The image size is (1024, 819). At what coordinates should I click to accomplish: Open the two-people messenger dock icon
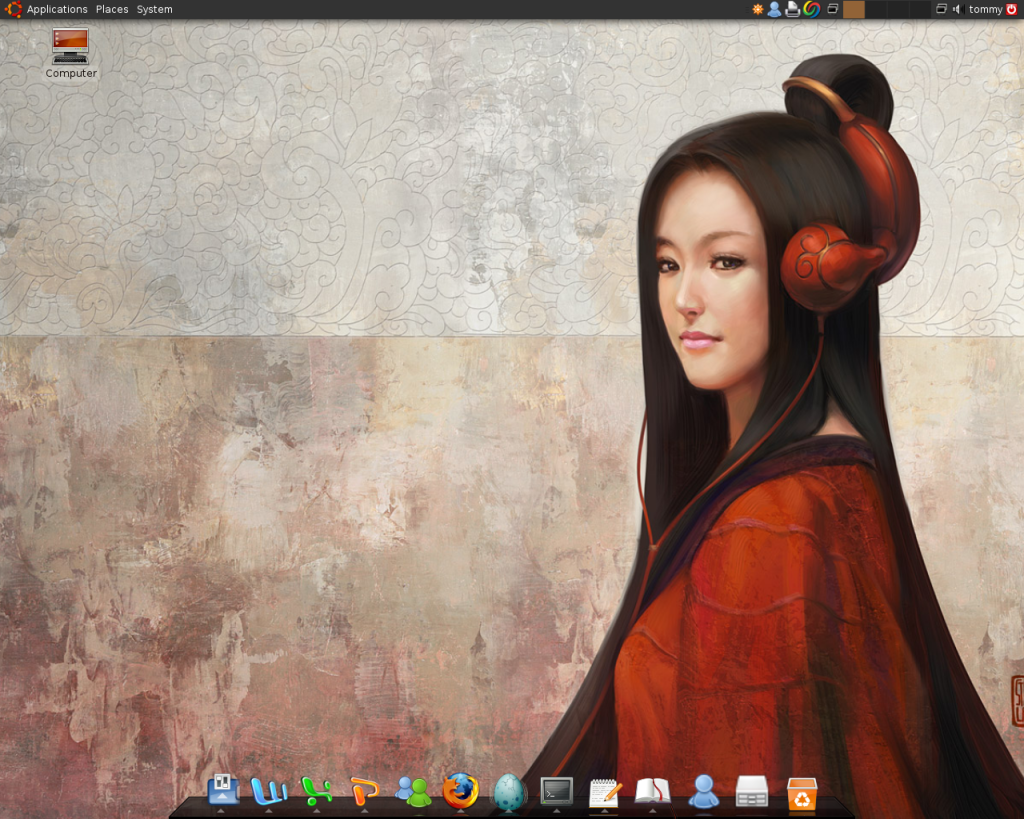coord(413,791)
